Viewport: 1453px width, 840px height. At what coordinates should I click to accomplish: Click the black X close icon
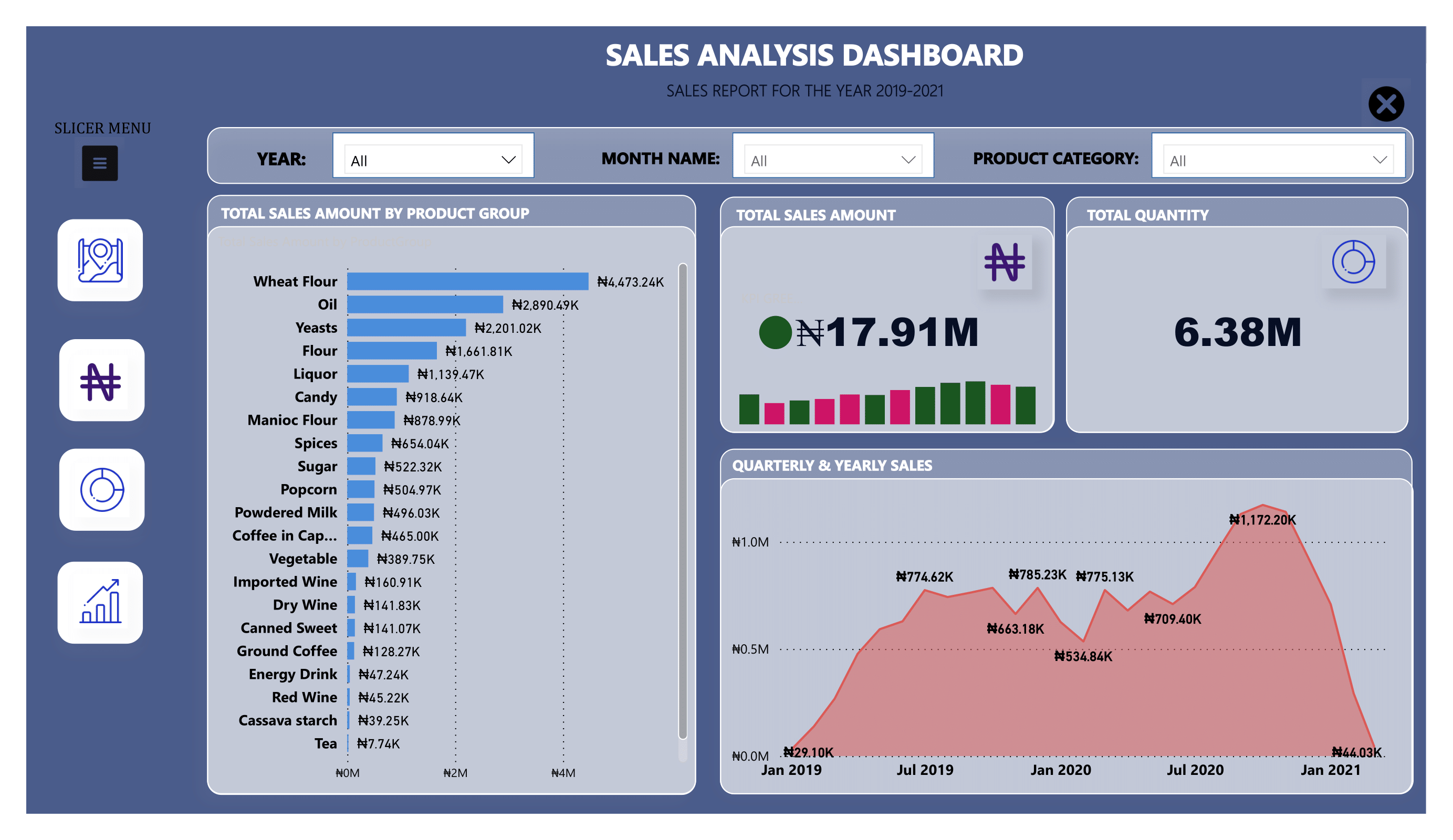click(x=1386, y=104)
